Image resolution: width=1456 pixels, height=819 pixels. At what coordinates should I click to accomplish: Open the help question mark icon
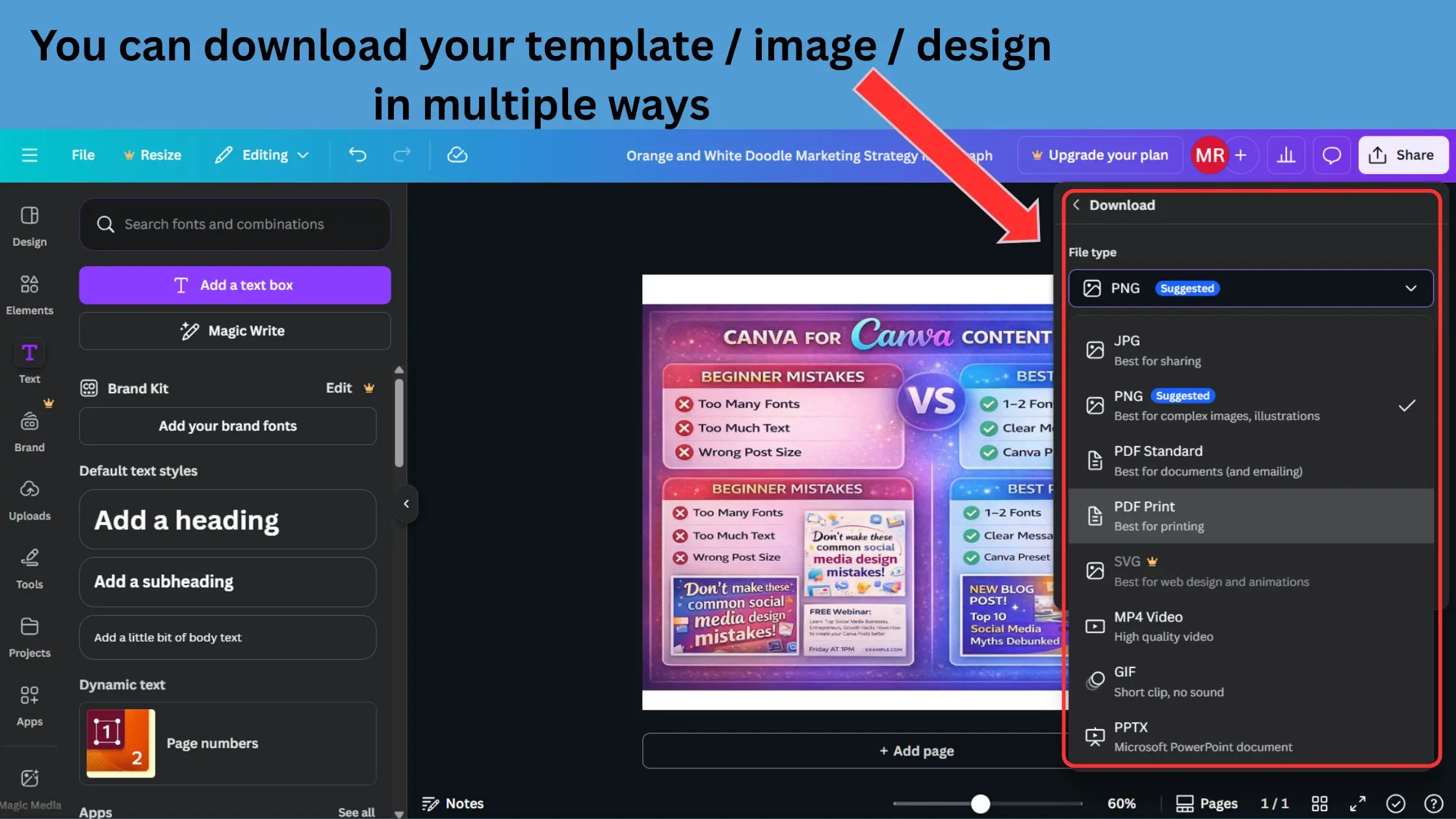pos(1433,803)
